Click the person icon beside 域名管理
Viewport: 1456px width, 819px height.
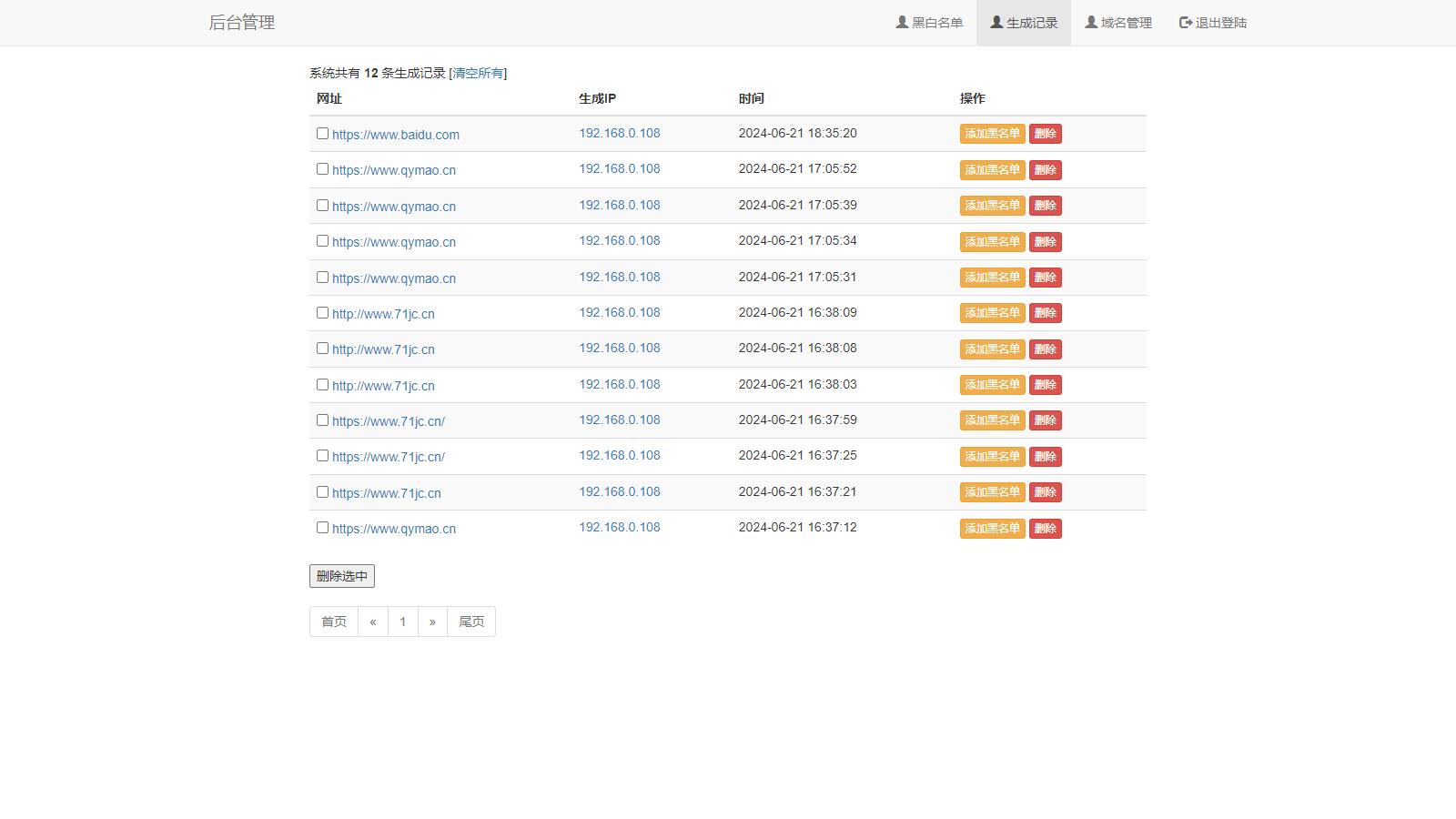1089,23
